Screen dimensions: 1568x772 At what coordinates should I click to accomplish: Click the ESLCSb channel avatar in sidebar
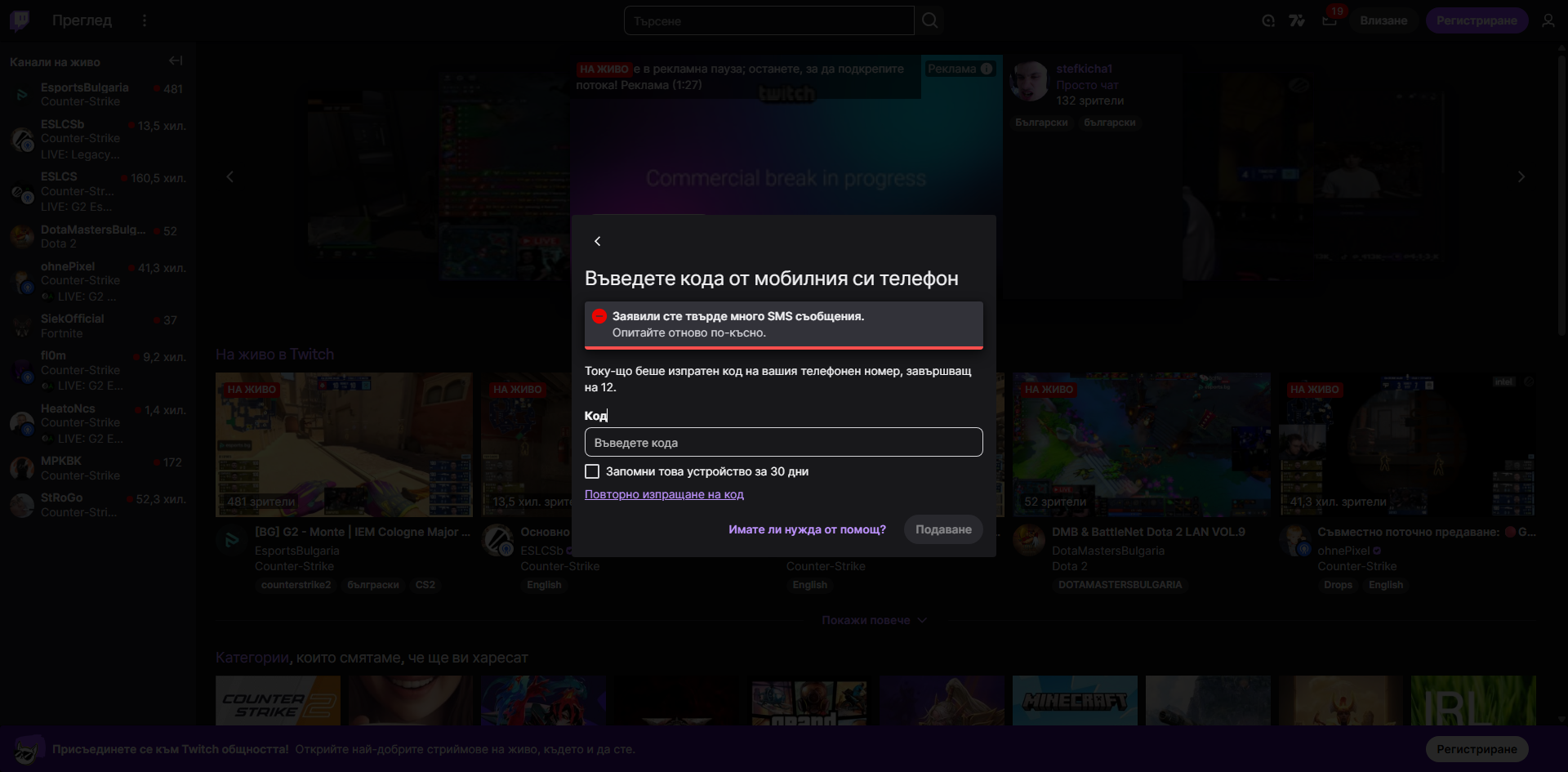(22, 139)
